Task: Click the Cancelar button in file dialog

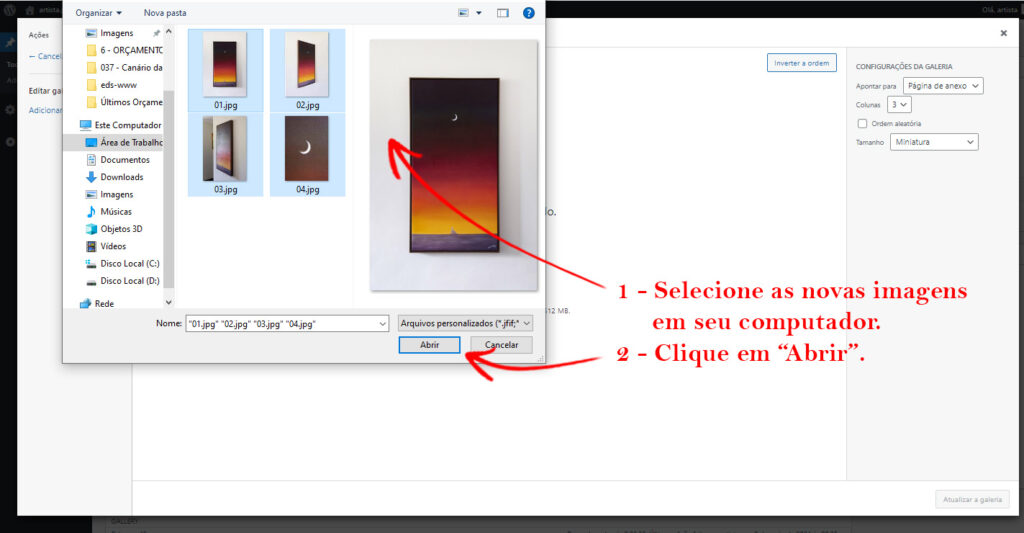Action: (502, 345)
